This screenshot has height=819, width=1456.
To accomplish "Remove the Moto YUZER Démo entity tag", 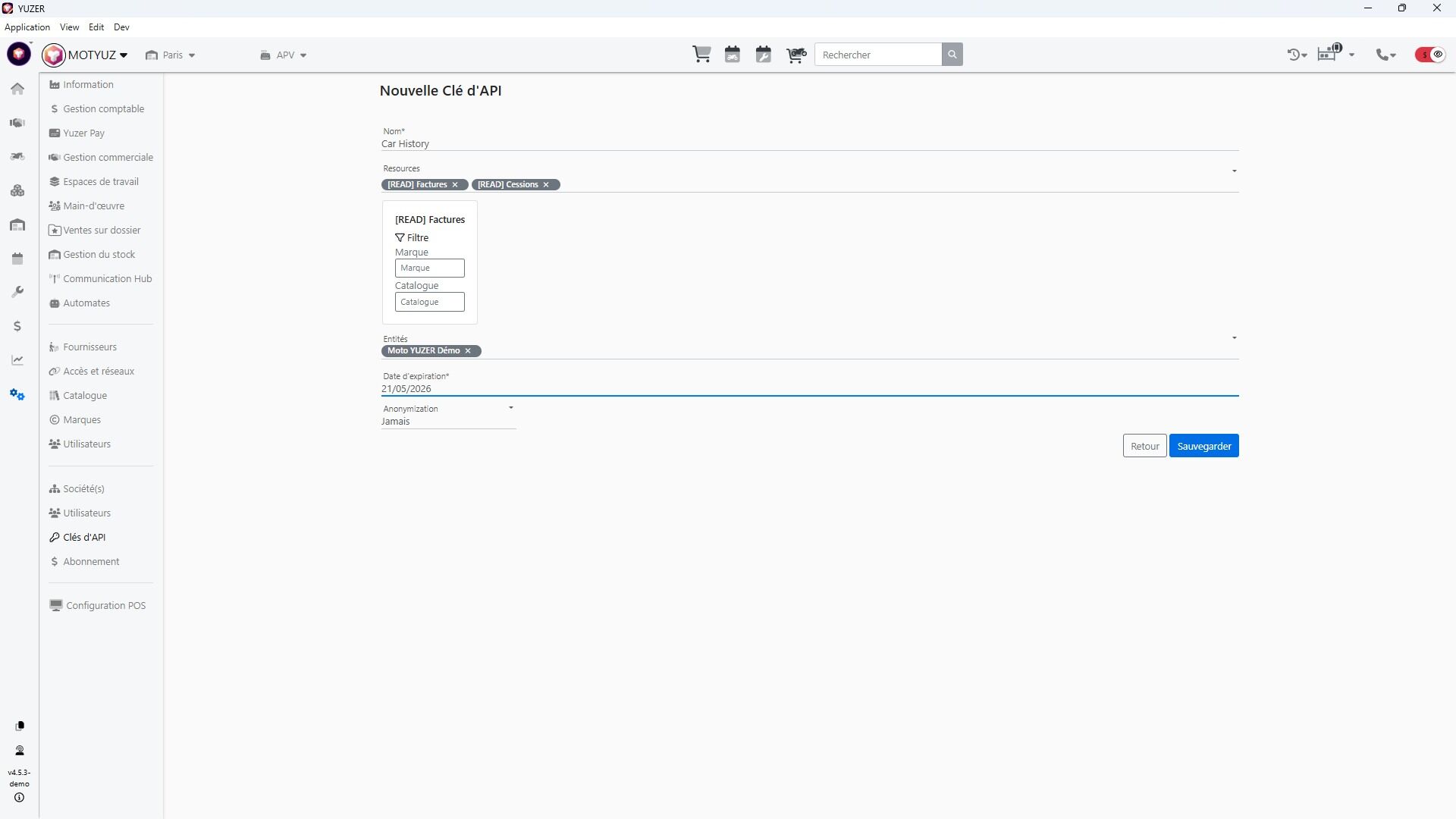I will pos(468,351).
